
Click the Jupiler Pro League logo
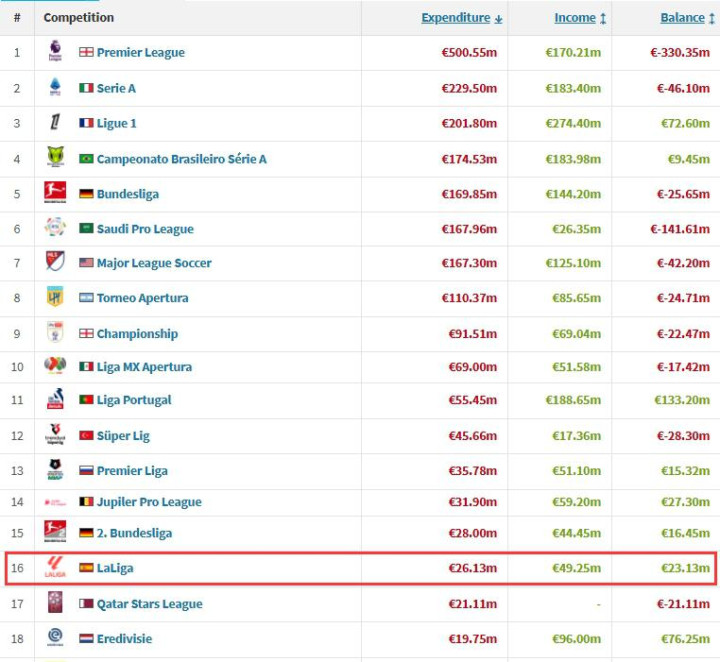[55, 502]
